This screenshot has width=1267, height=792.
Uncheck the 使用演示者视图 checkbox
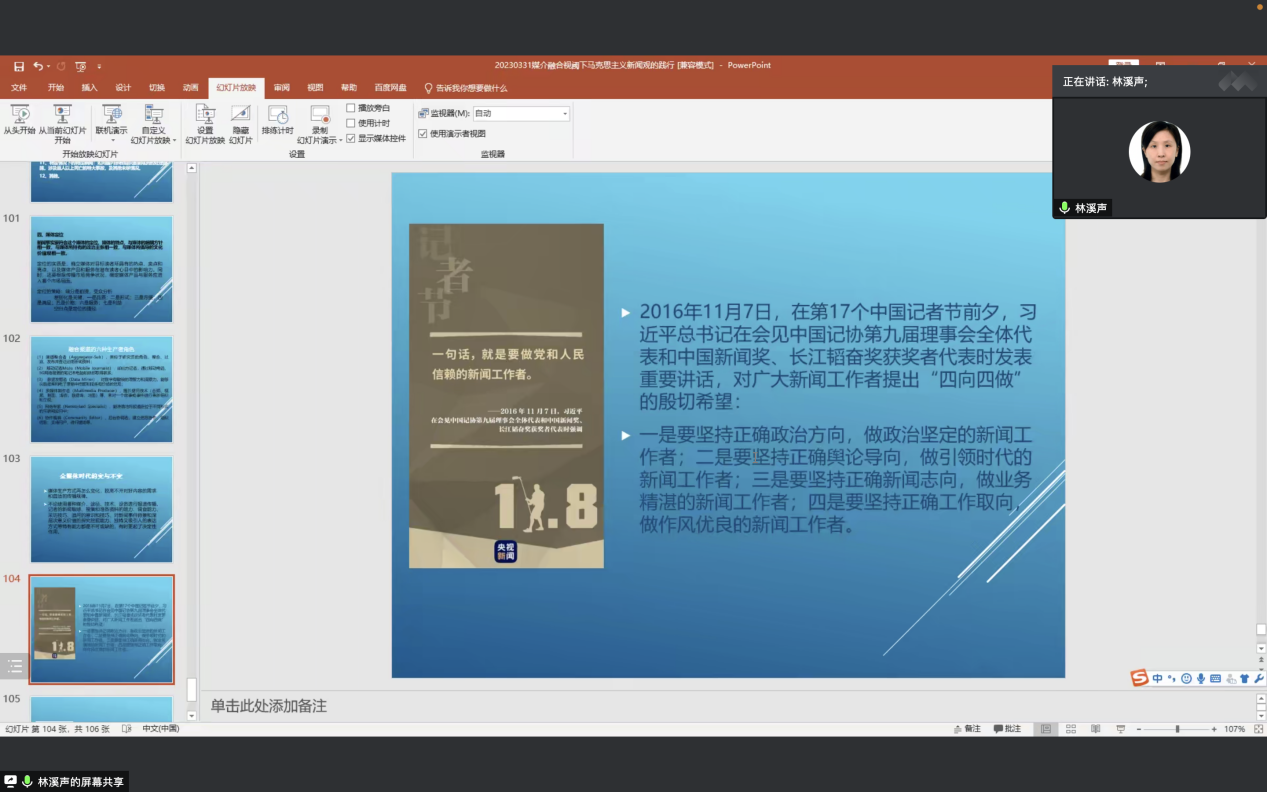423,133
